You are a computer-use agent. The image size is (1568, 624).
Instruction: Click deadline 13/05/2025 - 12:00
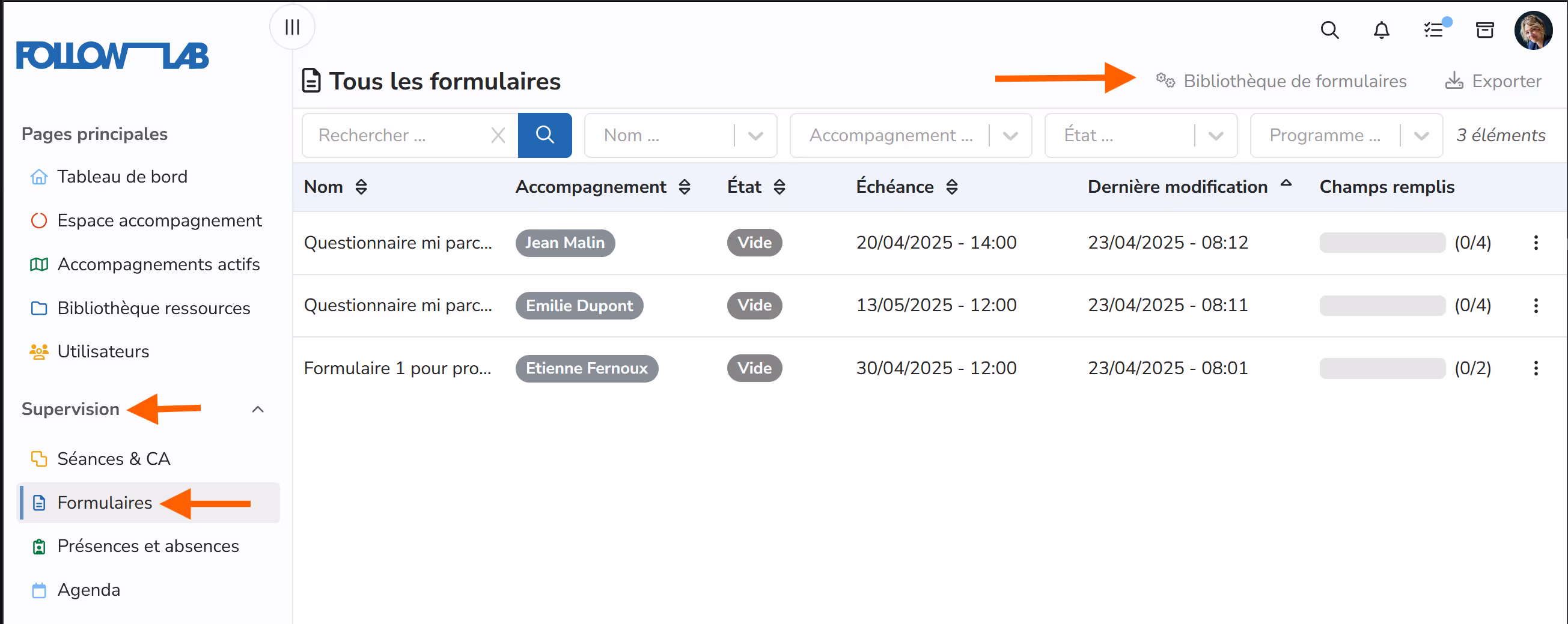point(936,305)
